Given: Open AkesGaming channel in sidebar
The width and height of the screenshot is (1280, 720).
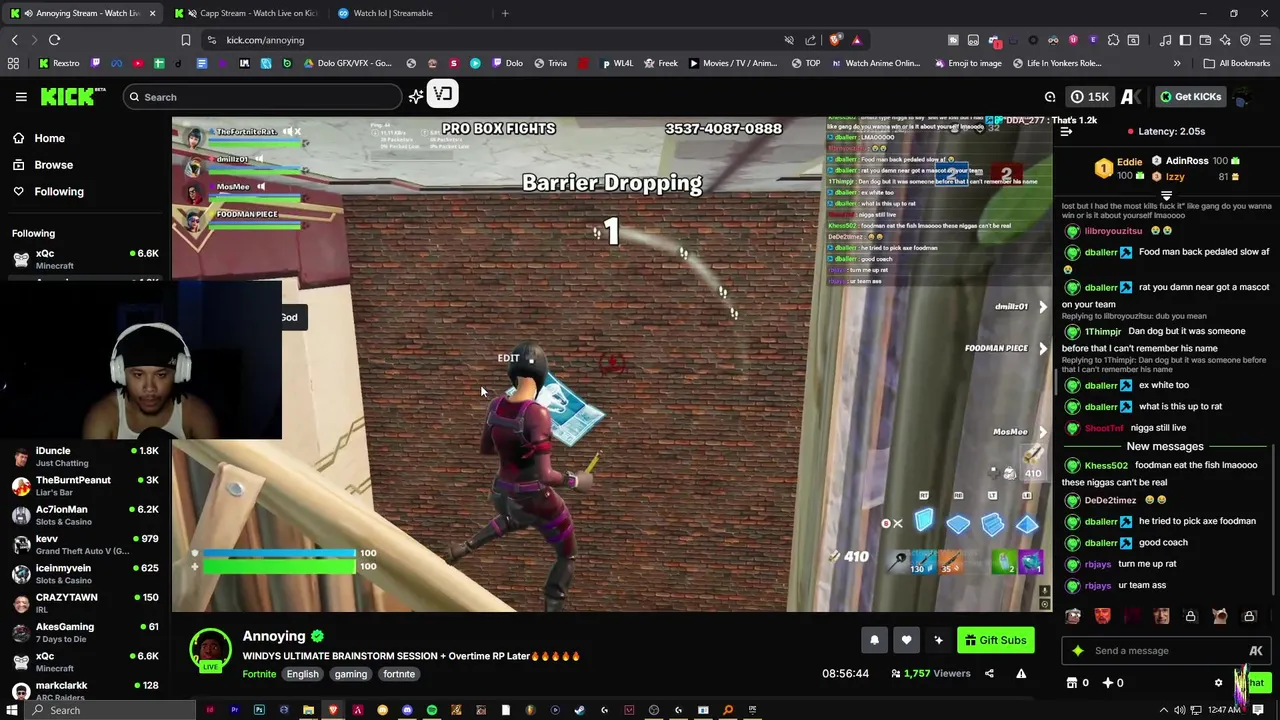Looking at the screenshot, I should 85,632.
